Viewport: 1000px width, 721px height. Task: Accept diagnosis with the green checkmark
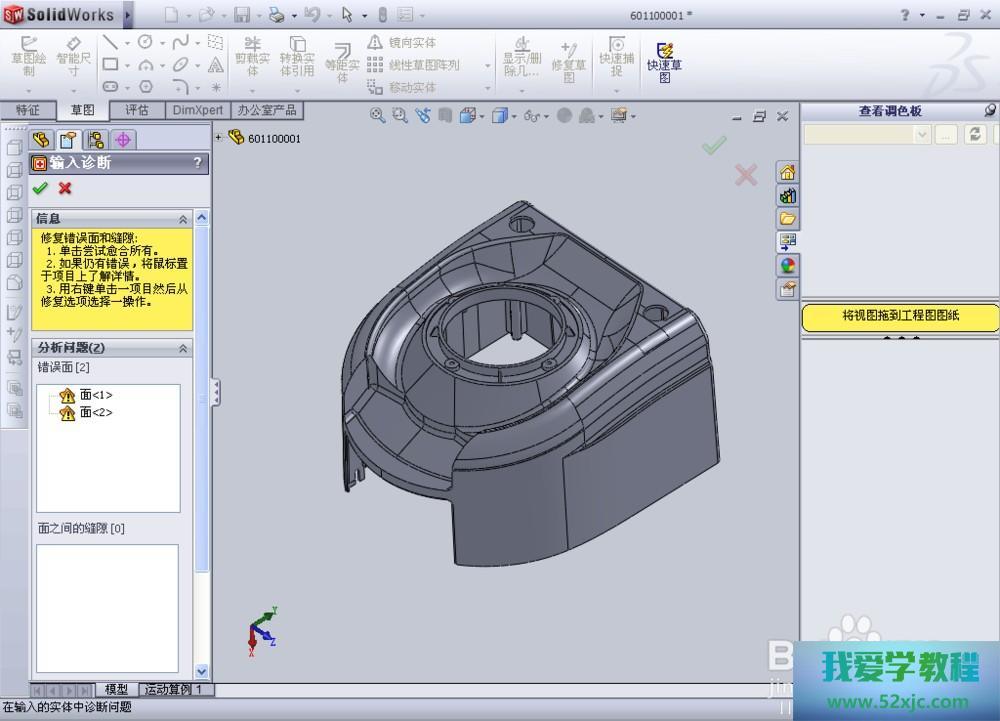(40, 188)
